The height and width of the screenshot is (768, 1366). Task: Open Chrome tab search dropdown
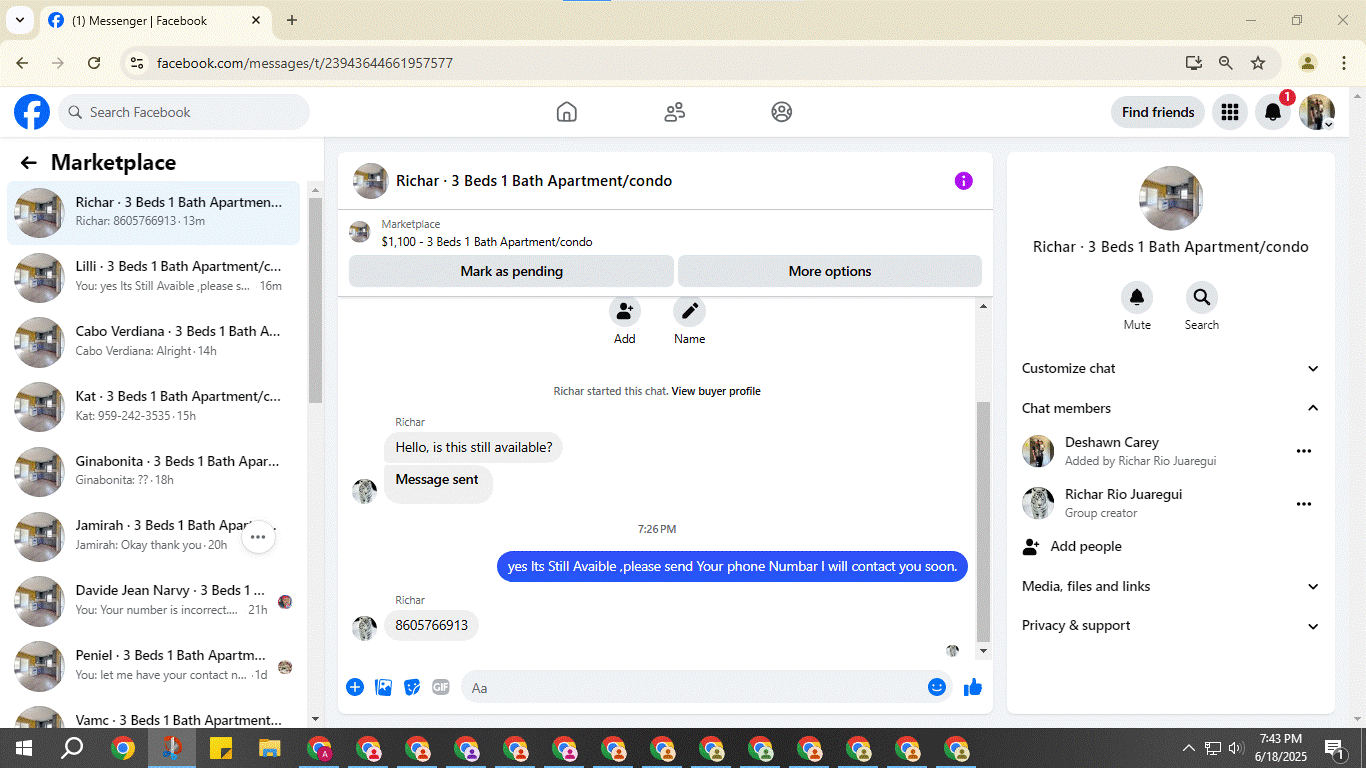[x=18, y=20]
